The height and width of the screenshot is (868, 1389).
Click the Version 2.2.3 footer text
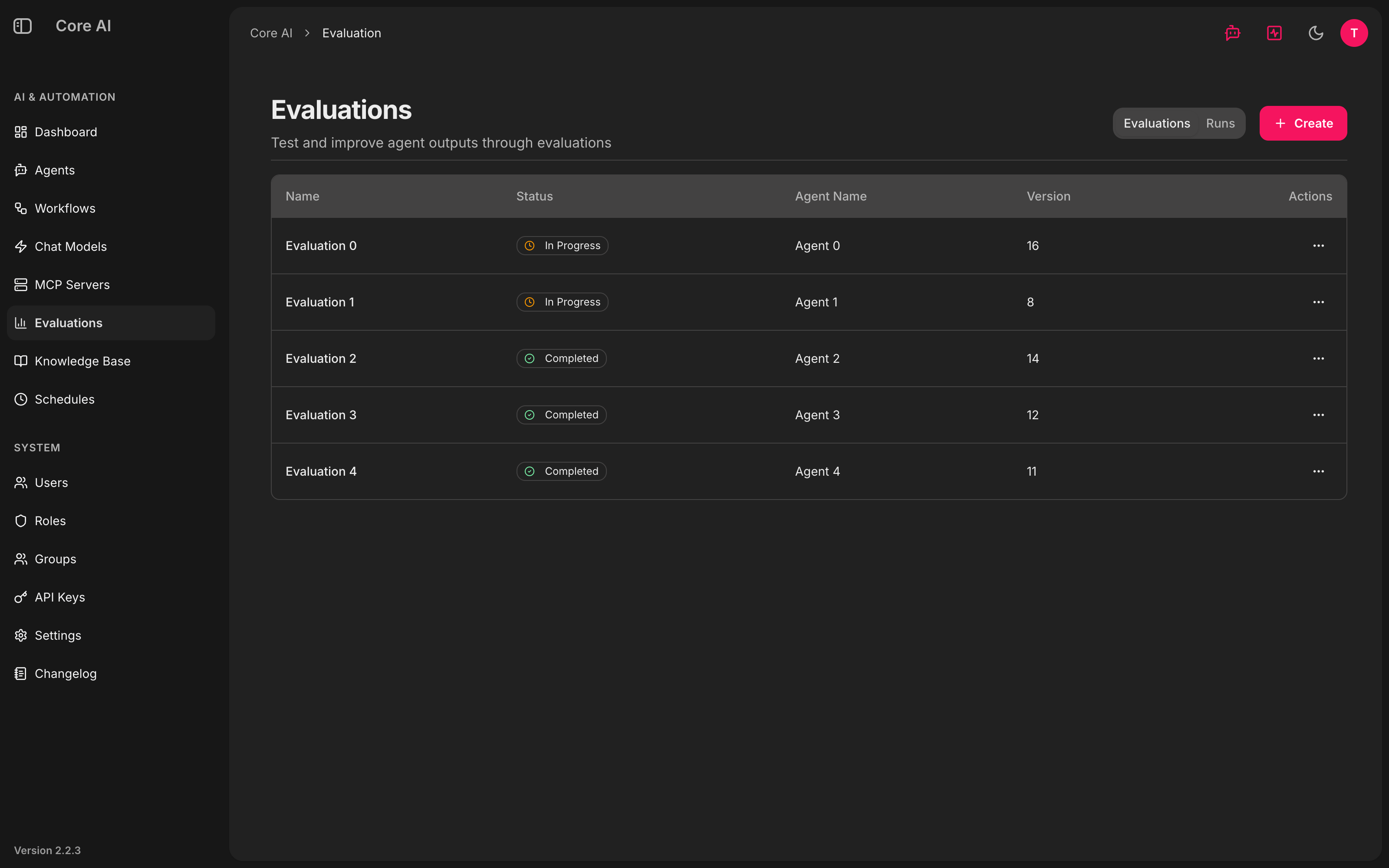(x=47, y=850)
